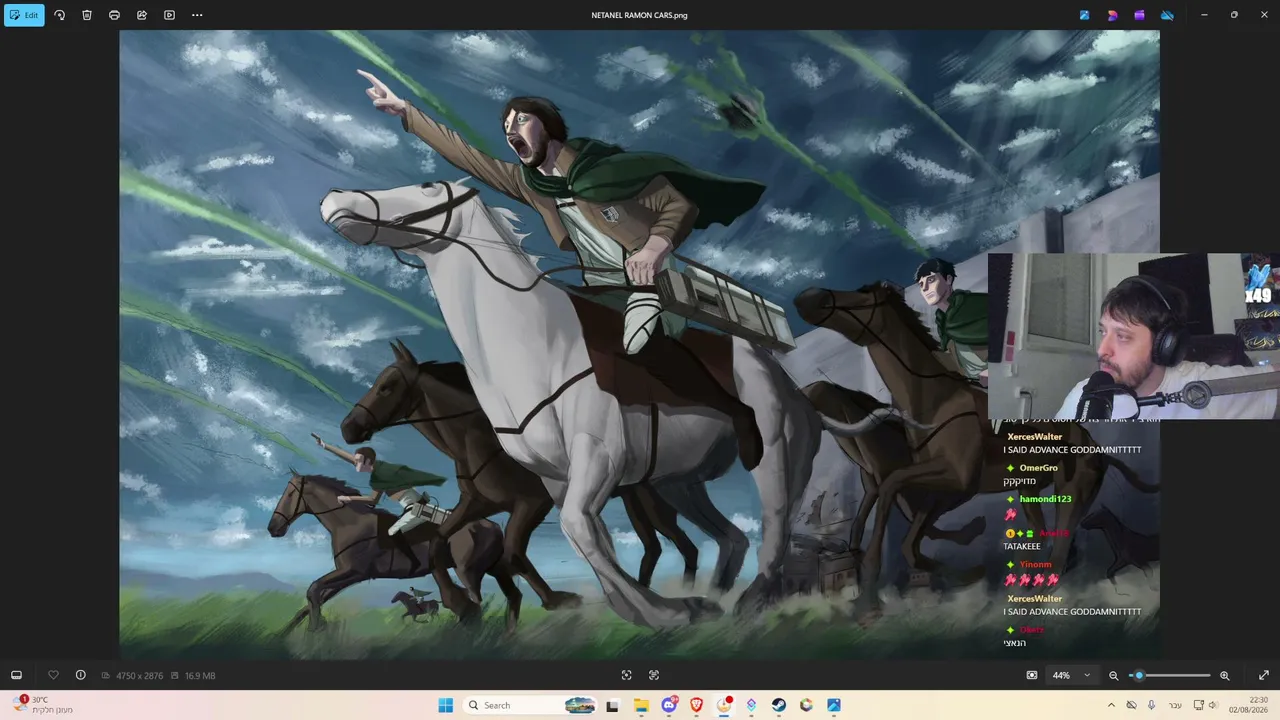The height and width of the screenshot is (720, 1280).
Task: Click the zoom-to-fit icon
Action: point(626,675)
